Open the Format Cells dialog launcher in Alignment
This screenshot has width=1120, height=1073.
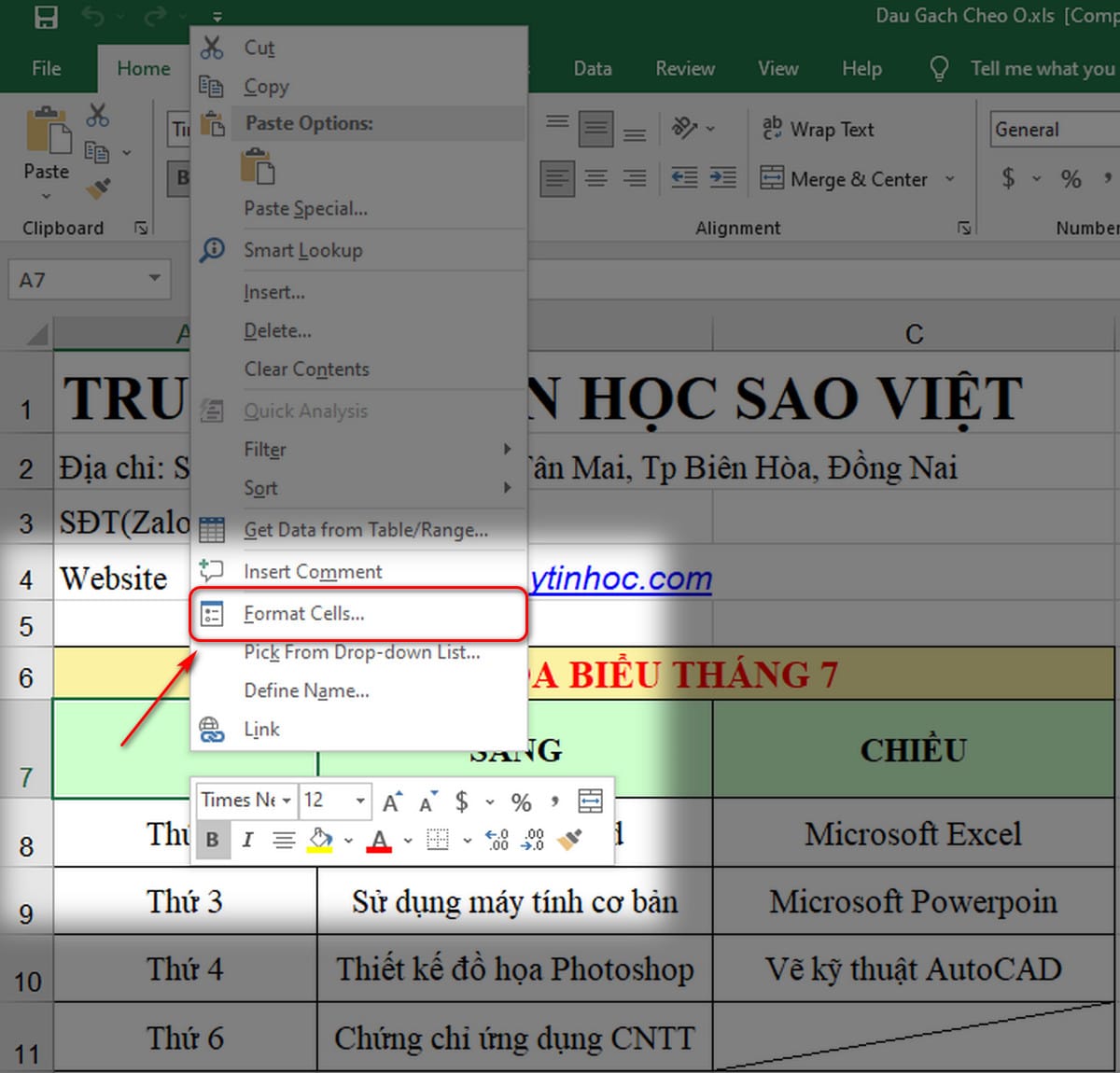coord(965,228)
